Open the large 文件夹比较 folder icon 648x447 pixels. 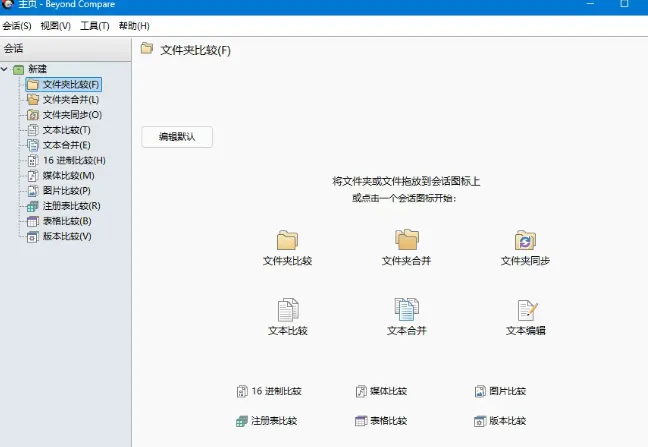[x=287, y=240]
